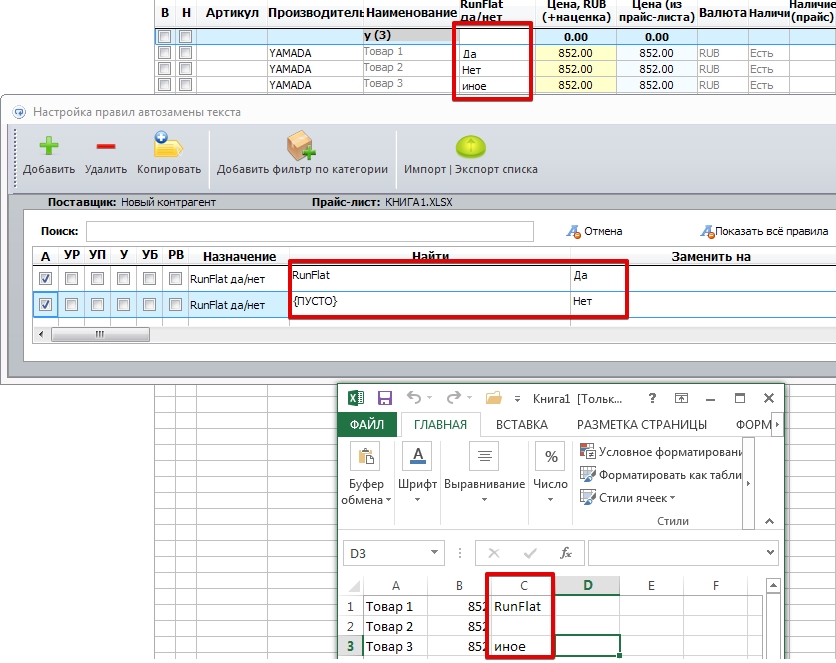Click the Найти column header
836x663 pixels.
point(430,256)
